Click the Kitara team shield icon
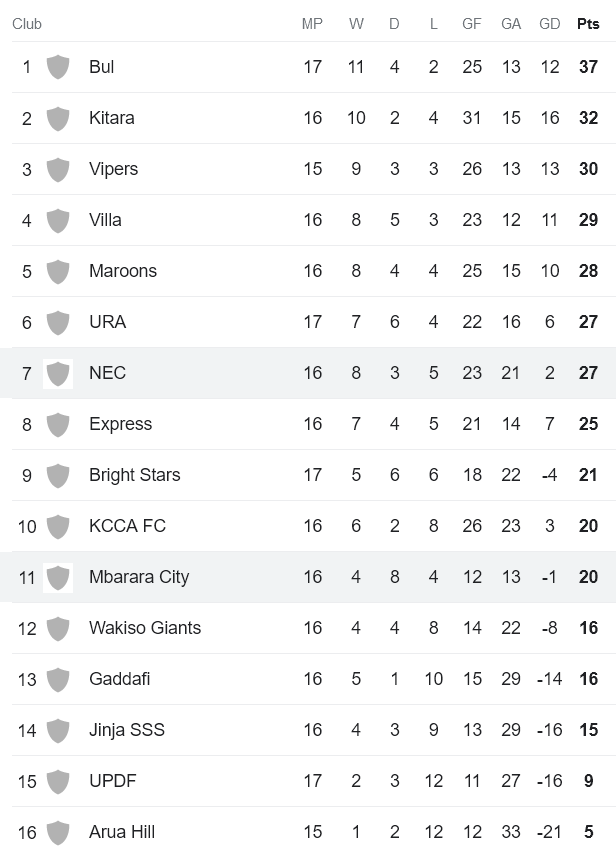The image size is (616, 864). 58,118
